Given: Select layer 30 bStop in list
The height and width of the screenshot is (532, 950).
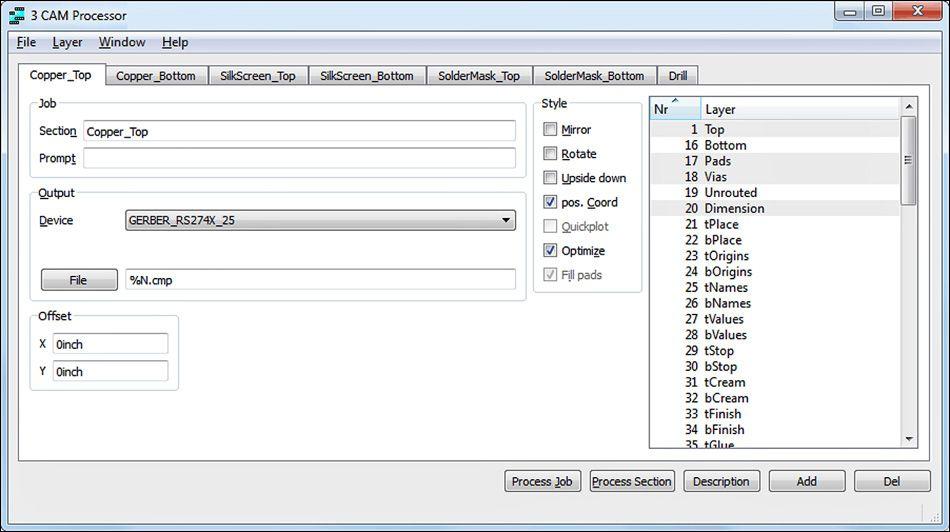Looking at the screenshot, I should [776, 366].
